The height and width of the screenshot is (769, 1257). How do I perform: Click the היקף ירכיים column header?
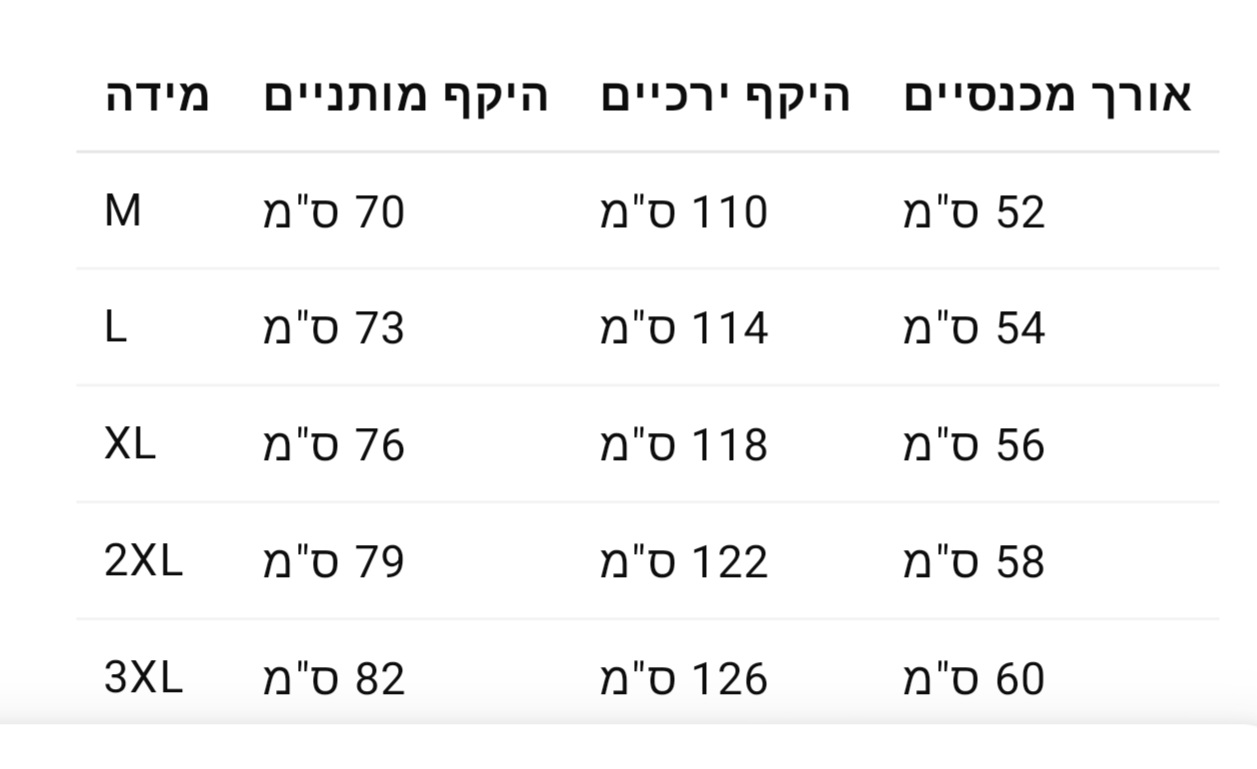[725, 96]
